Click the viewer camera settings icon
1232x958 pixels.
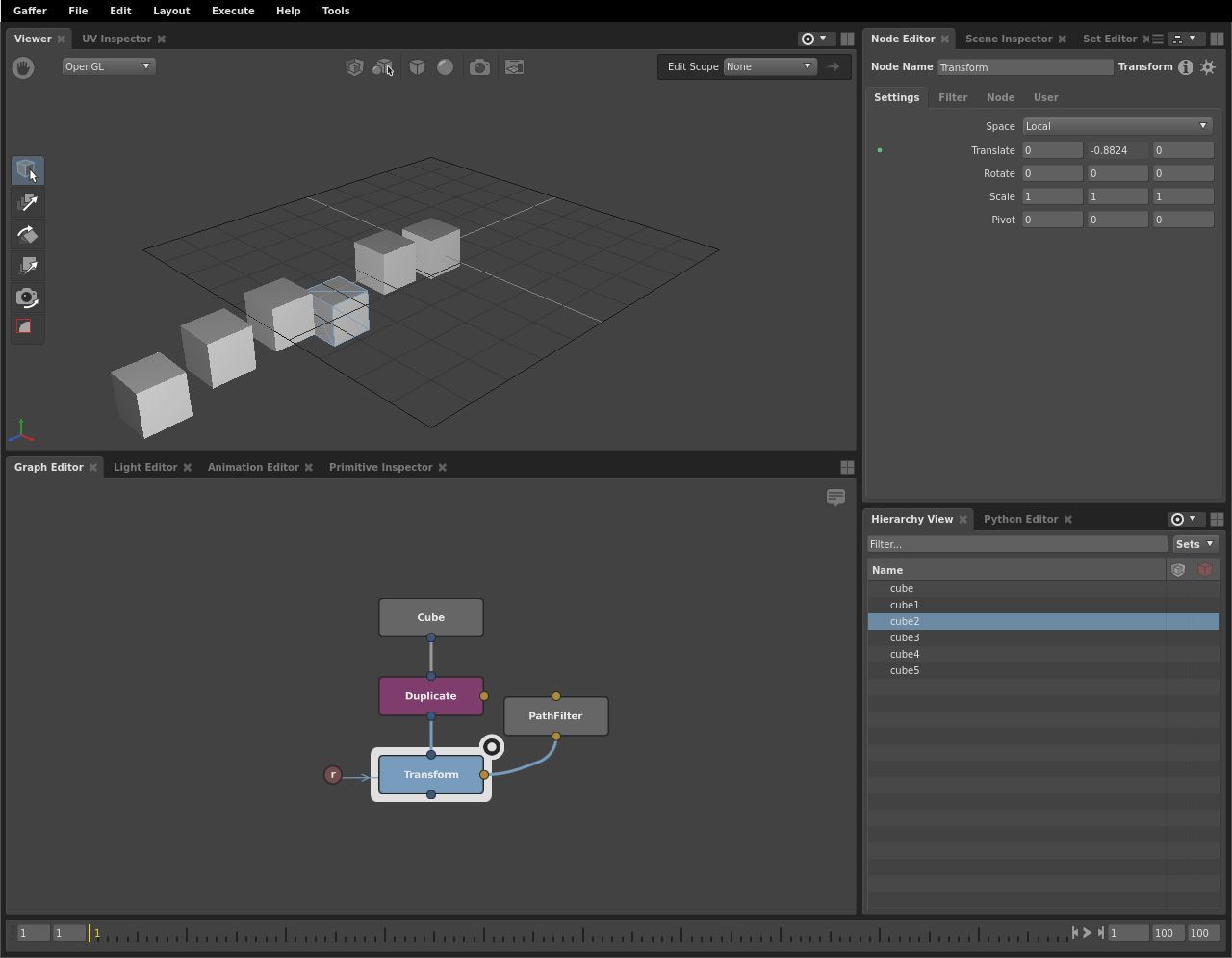point(479,67)
